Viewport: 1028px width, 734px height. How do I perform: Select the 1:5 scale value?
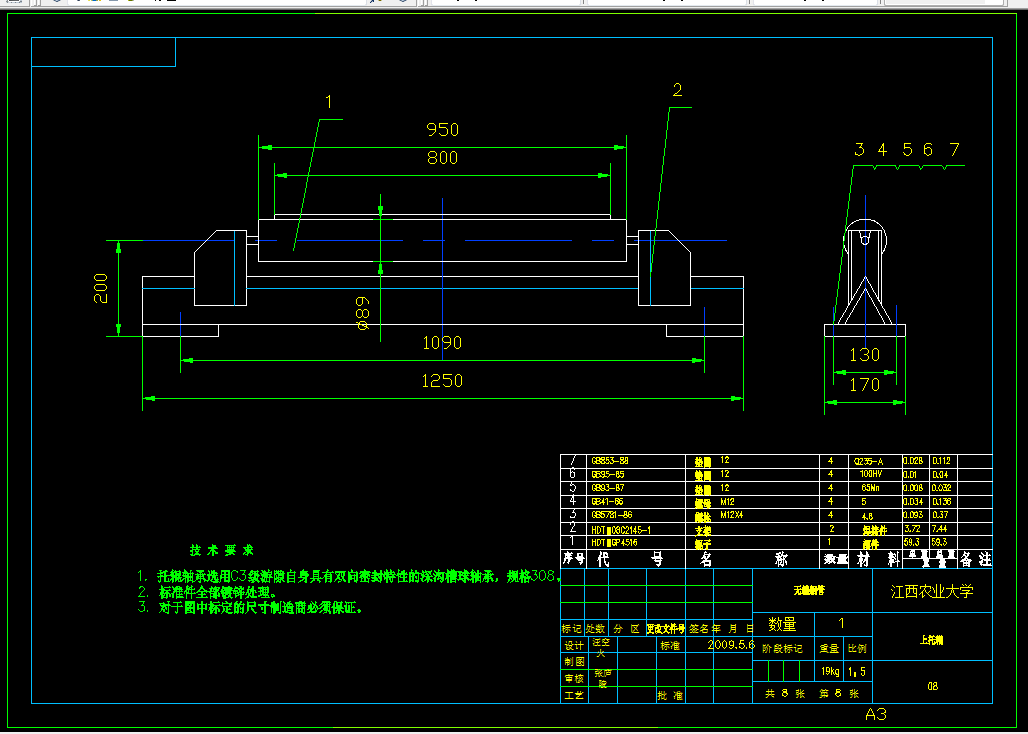[x=856, y=672]
